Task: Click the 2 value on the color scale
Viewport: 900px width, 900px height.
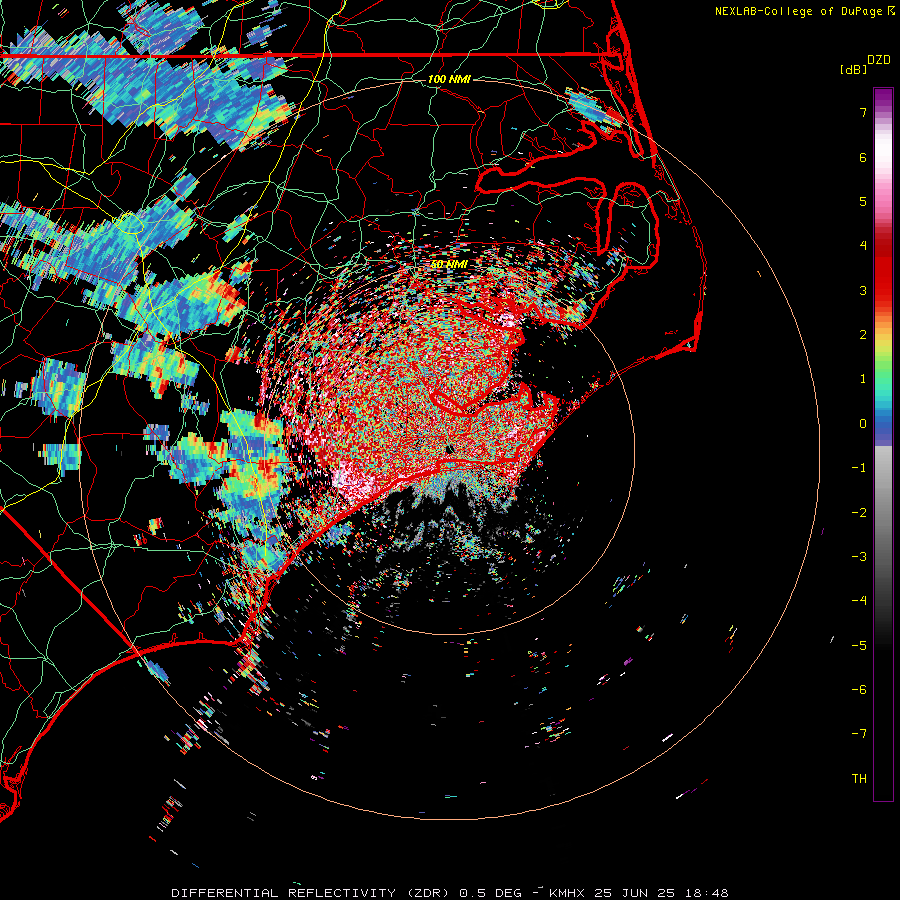Action: (863, 335)
